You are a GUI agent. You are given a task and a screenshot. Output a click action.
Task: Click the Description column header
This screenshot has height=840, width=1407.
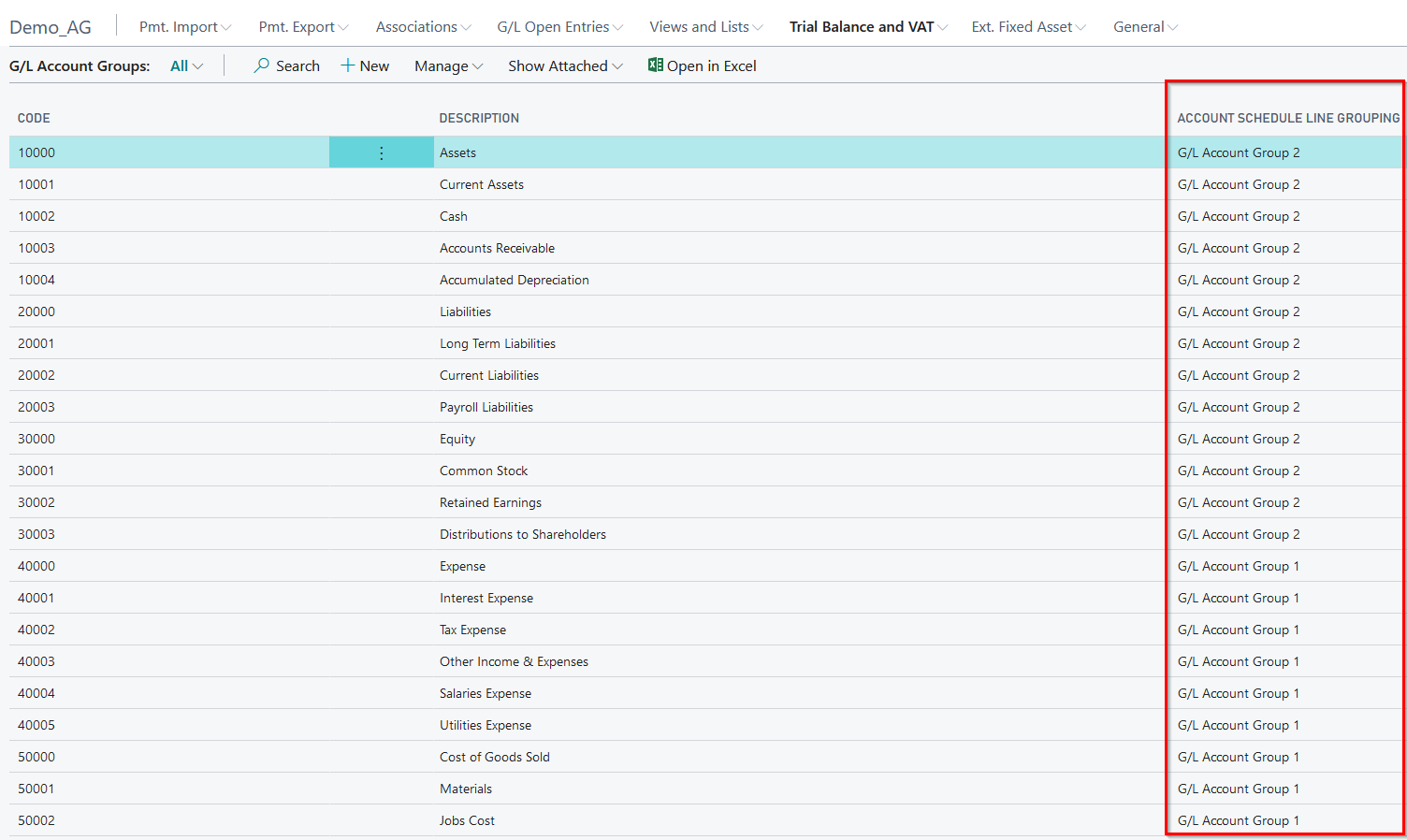tap(479, 119)
